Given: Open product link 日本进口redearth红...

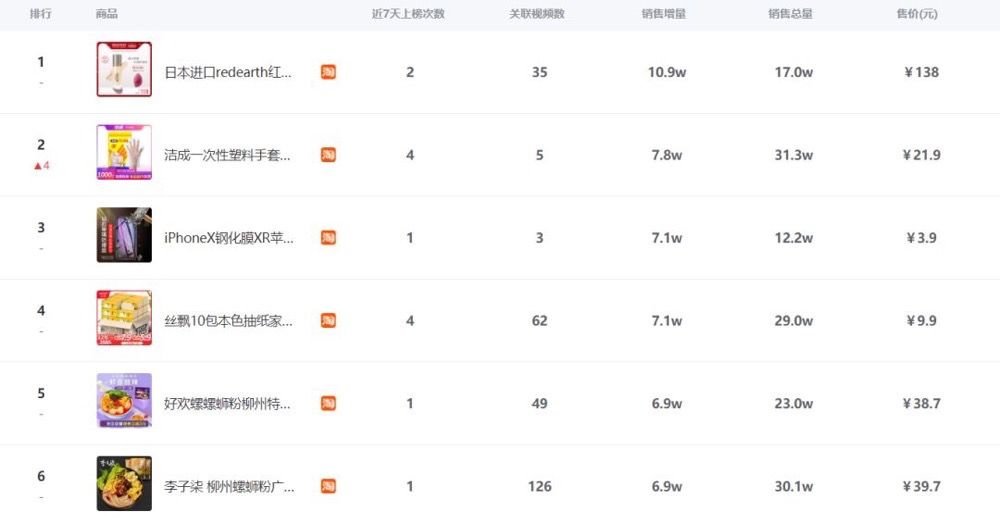Looking at the screenshot, I should 228,73.
